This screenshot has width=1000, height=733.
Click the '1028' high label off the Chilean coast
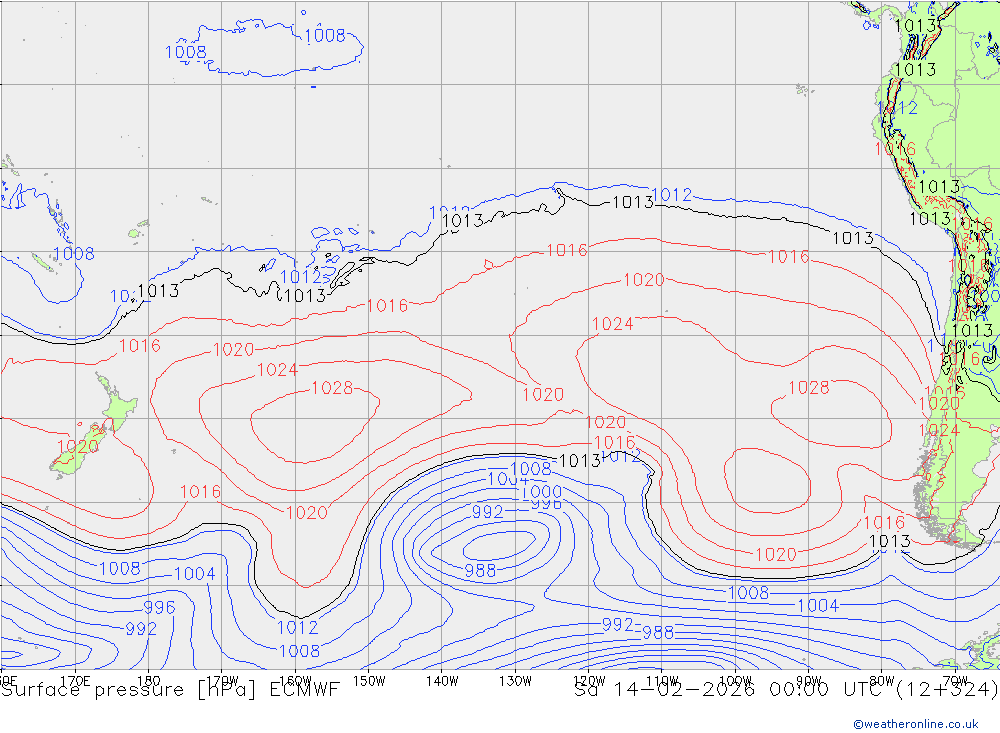(809, 388)
